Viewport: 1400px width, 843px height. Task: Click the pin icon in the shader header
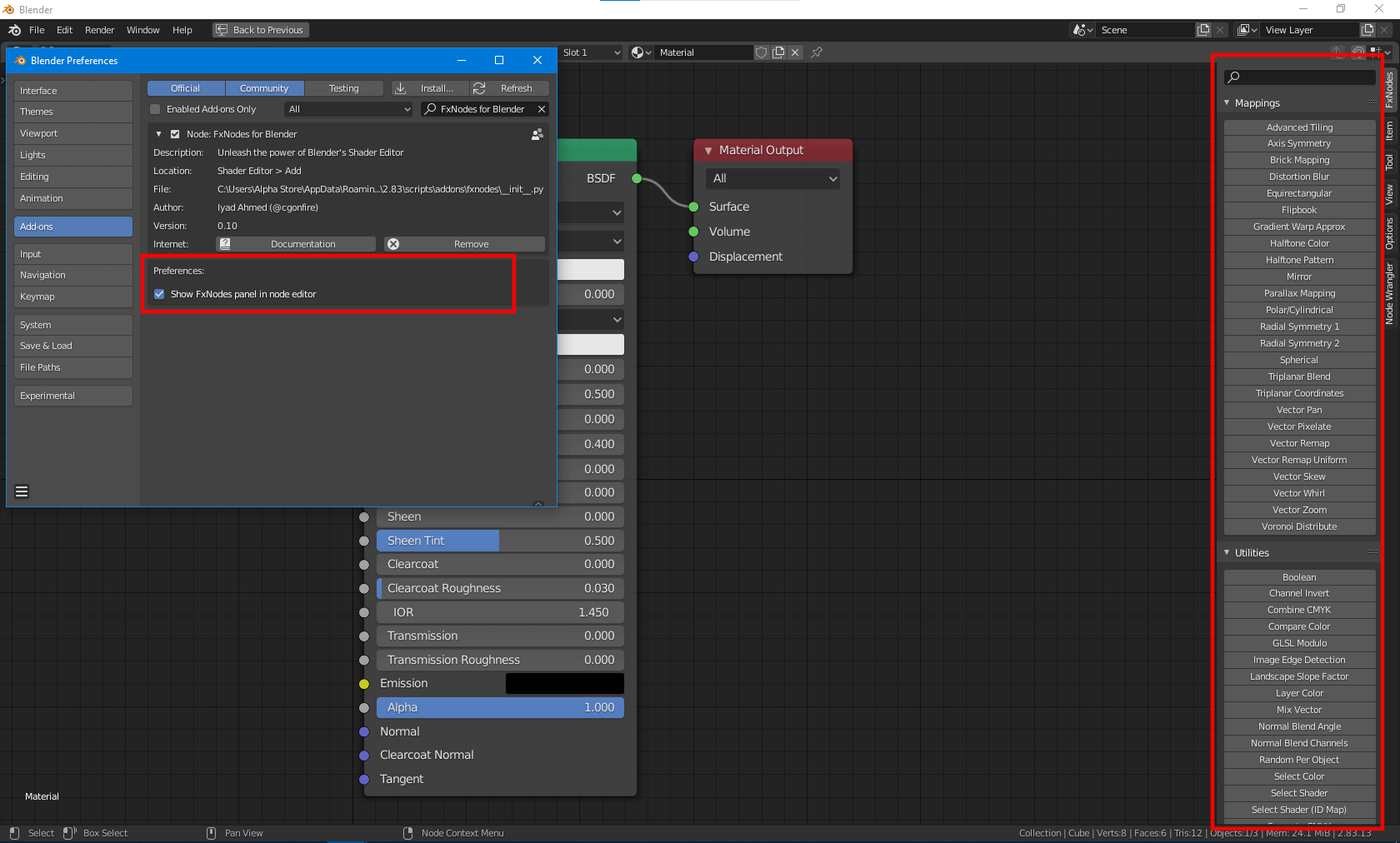click(816, 52)
